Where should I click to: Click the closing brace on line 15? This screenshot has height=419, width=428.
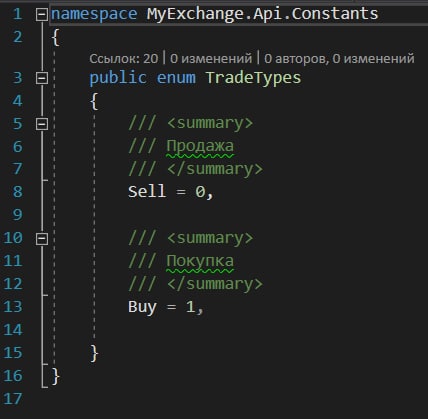[x=94, y=353]
